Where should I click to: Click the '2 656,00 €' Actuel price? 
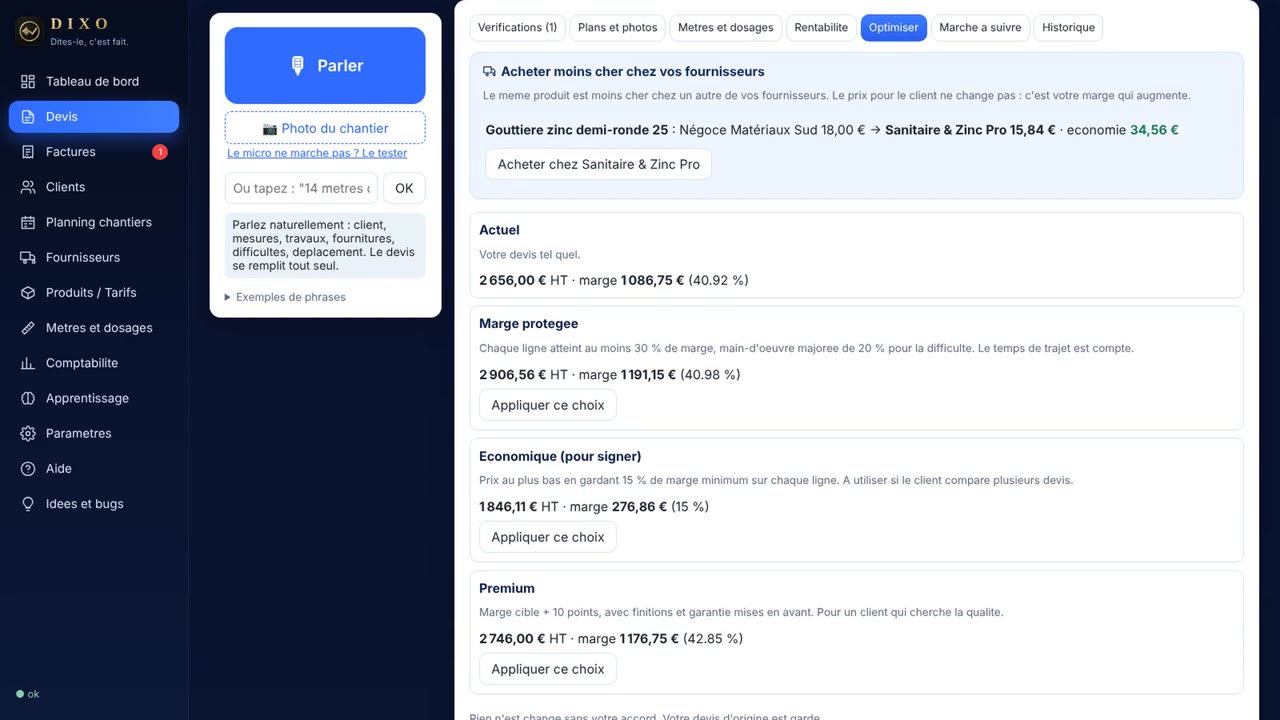(513, 280)
